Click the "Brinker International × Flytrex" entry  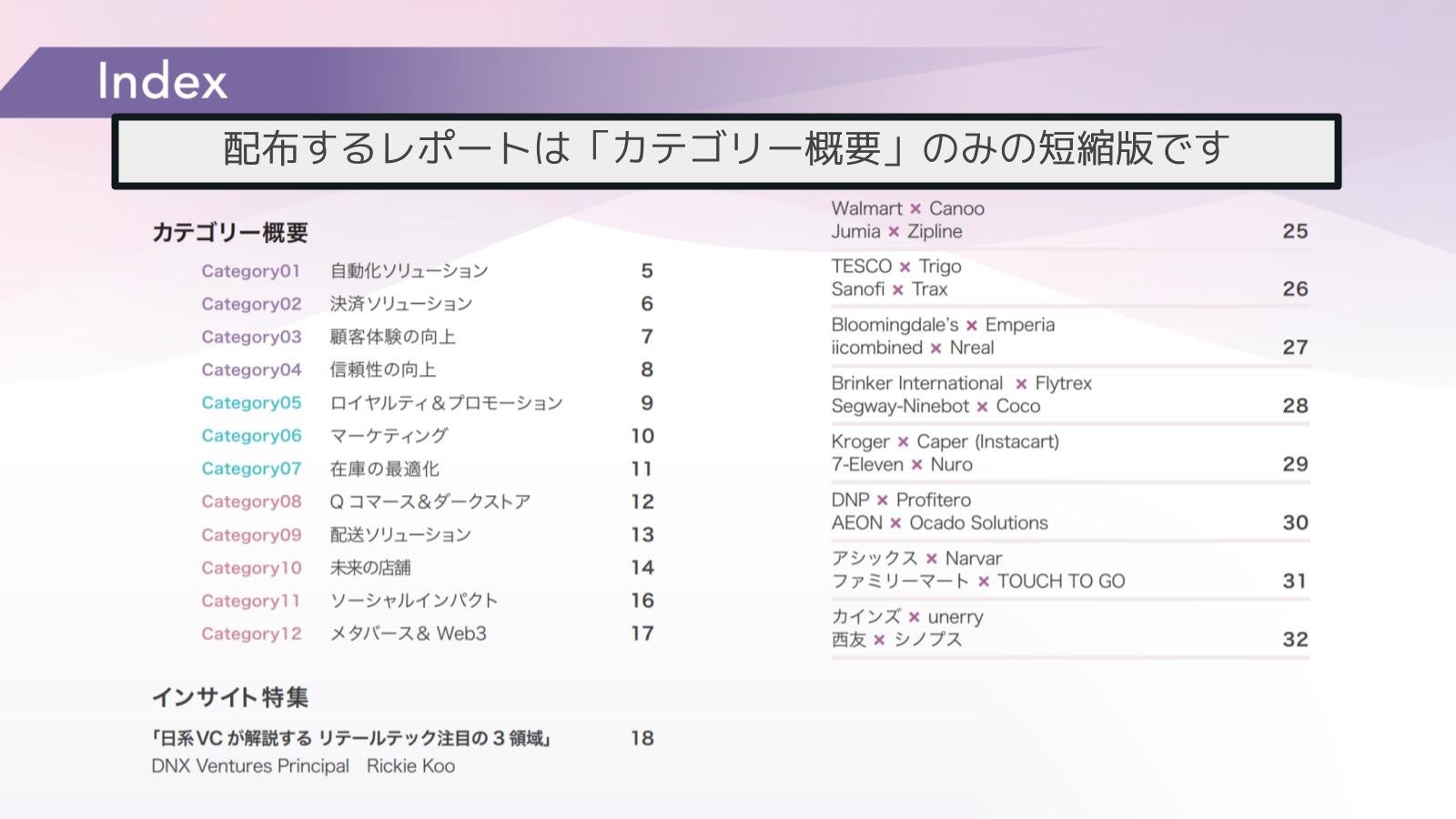pyautogui.click(x=962, y=383)
